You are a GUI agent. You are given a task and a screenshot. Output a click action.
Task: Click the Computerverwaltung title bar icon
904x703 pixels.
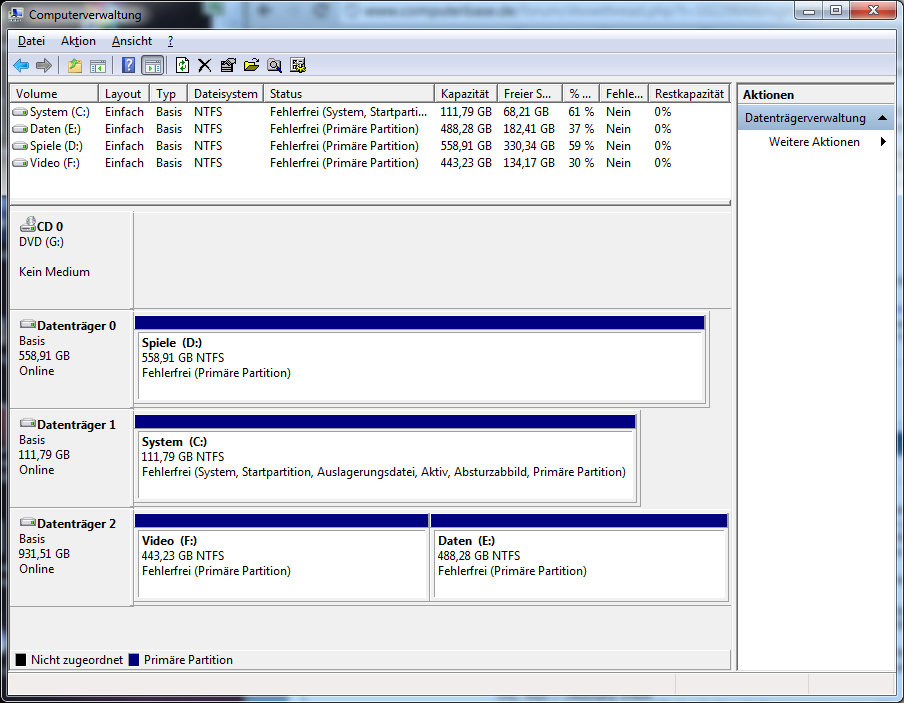tap(16, 14)
